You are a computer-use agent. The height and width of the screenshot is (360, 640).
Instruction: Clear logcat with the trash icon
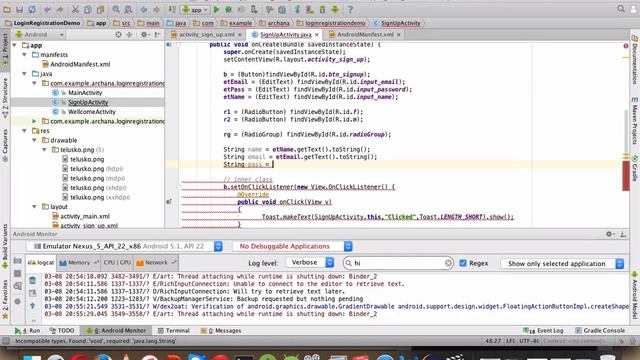(33, 280)
